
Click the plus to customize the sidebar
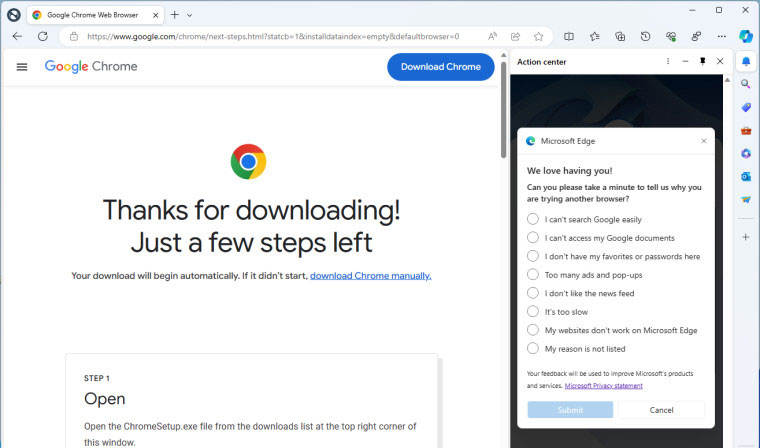pyautogui.click(x=746, y=237)
